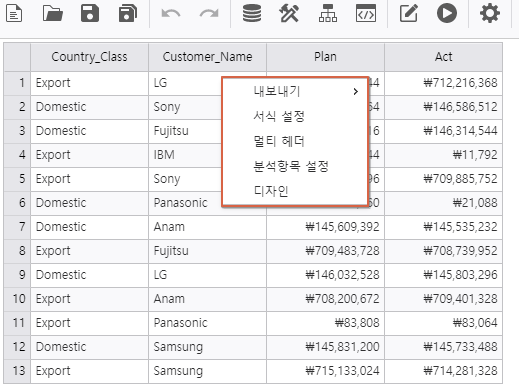Click the Panasonic cell in row 11
The height and width of the screenshot is (384, 519).
207,323
